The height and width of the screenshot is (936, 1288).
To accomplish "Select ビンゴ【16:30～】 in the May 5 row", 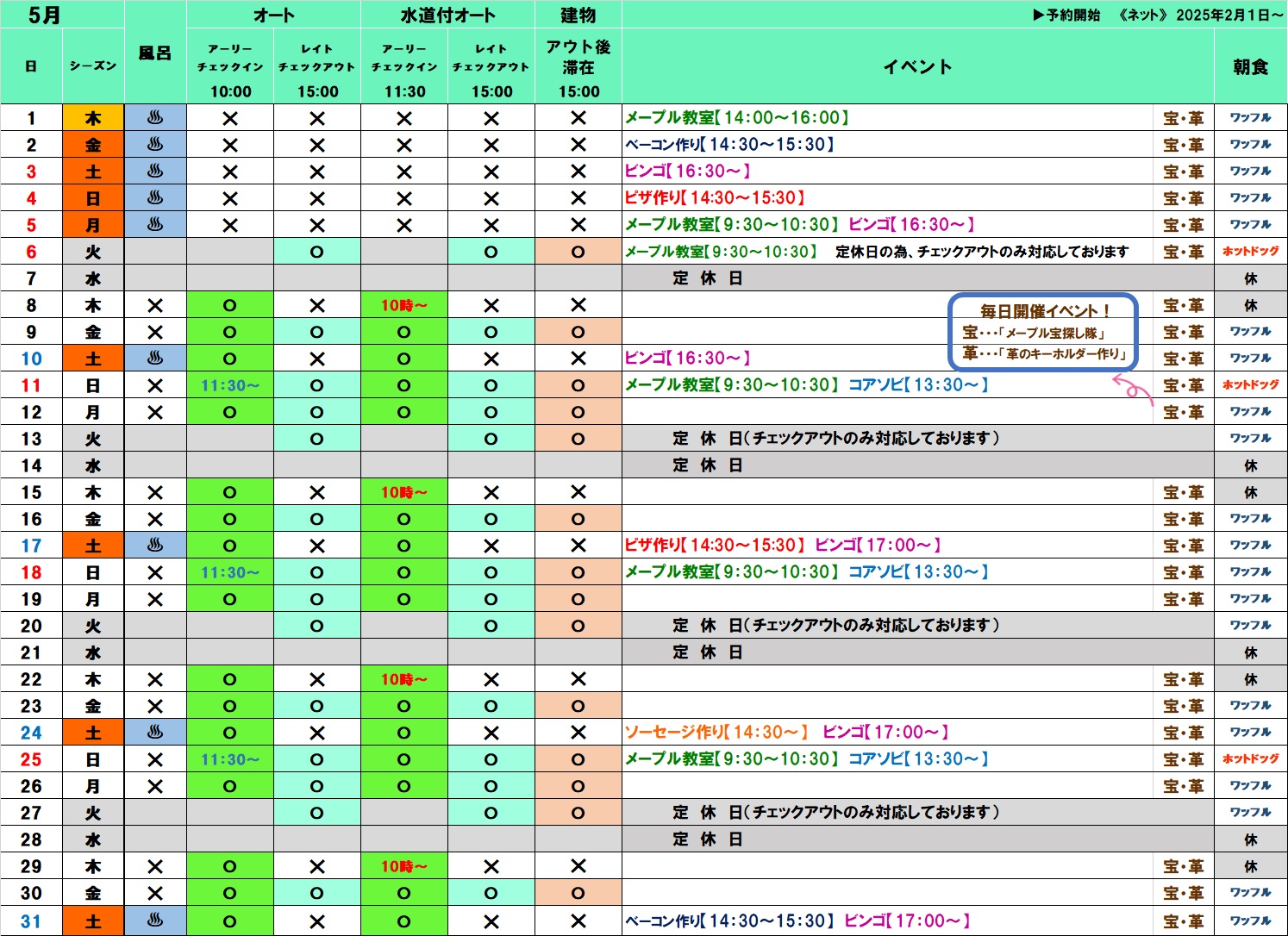I will pos(911,224).
